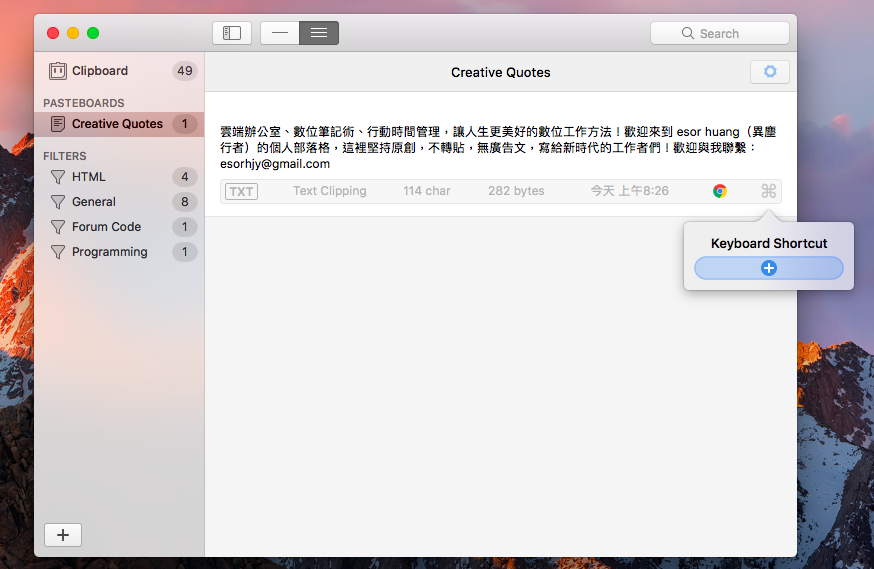Viewport: 874px width, 569px height.
Task: Open the gear settings menu
Action: pyautogui.click(x=770, y=72)
